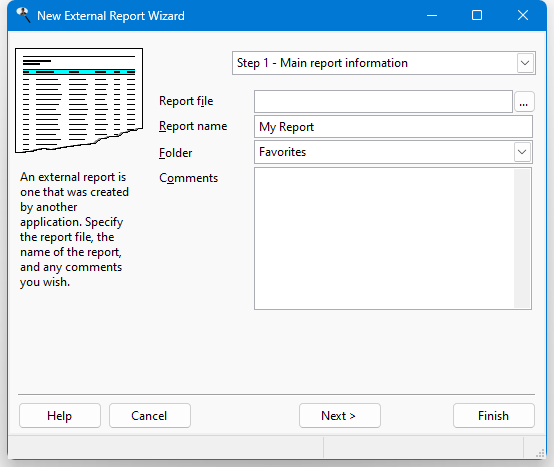Open the Folder dropdown arrow

[522, 152]
